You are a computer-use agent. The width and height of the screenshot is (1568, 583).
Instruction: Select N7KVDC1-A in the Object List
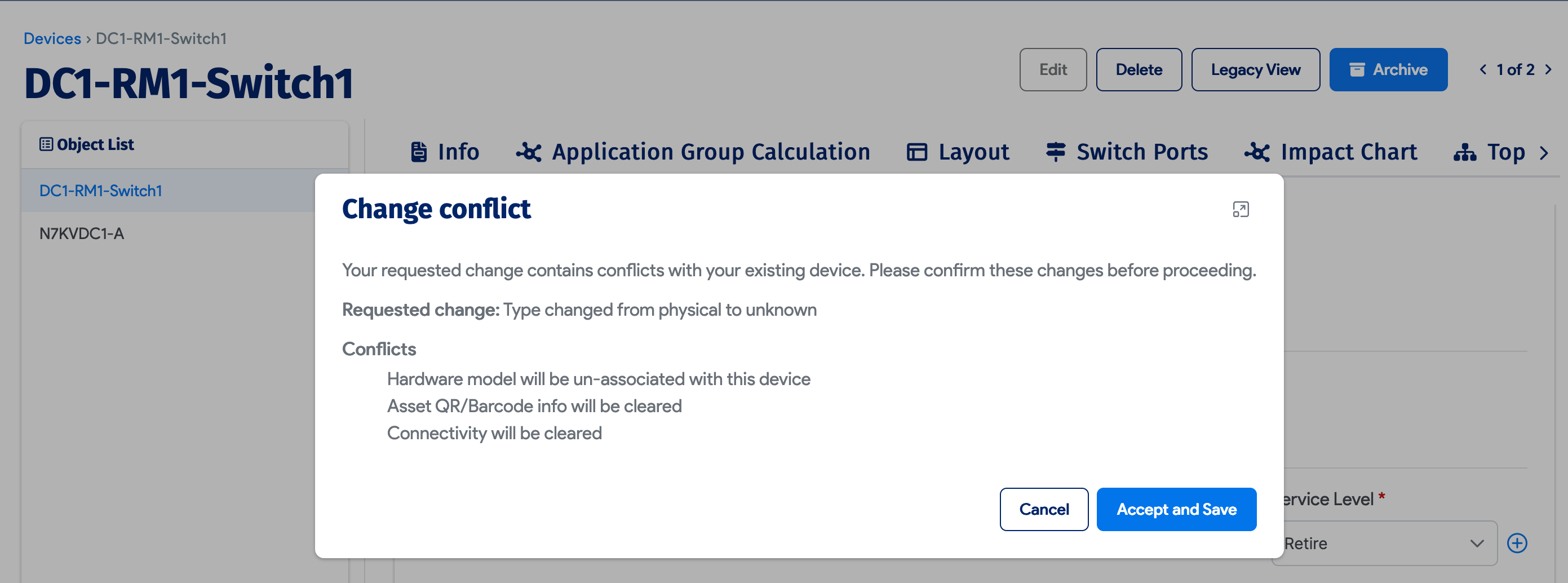(x=81, y=233)
